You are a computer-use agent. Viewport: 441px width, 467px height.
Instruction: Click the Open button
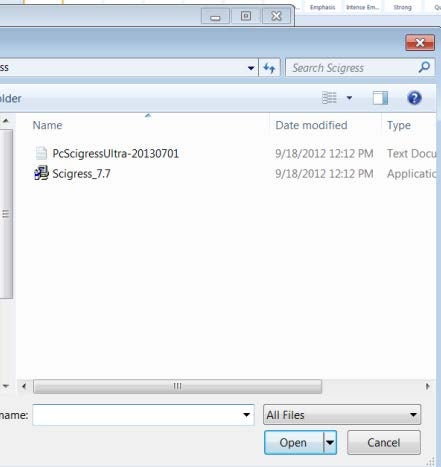293,443
